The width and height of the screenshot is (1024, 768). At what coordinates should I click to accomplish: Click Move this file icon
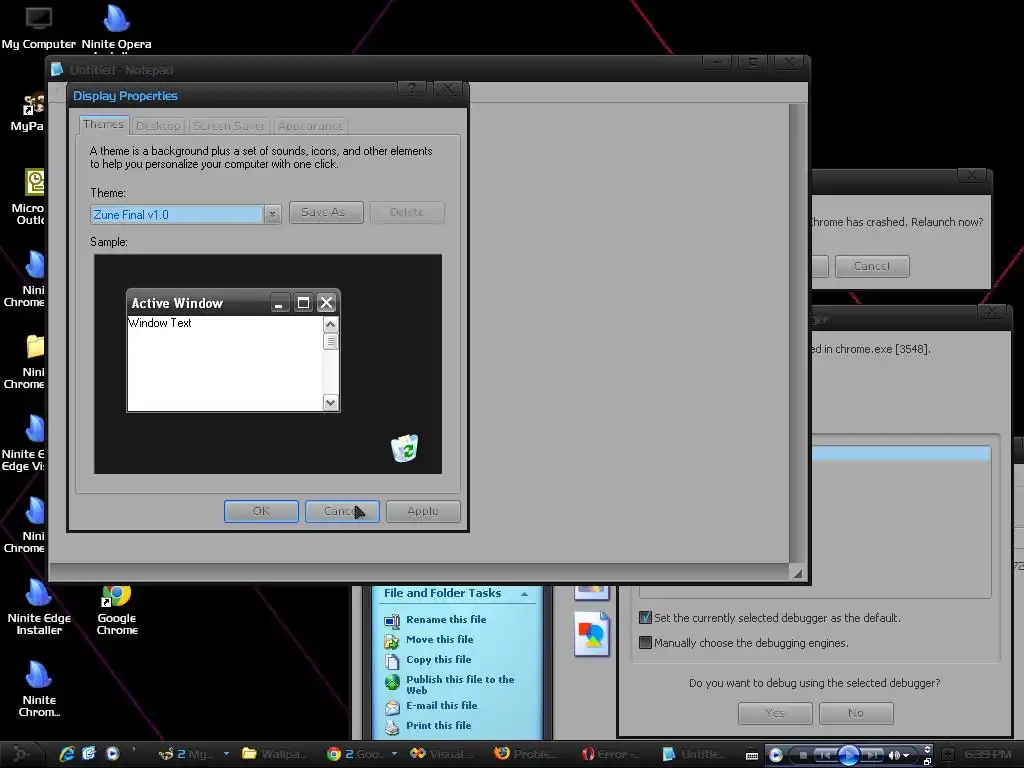point(392,641)
